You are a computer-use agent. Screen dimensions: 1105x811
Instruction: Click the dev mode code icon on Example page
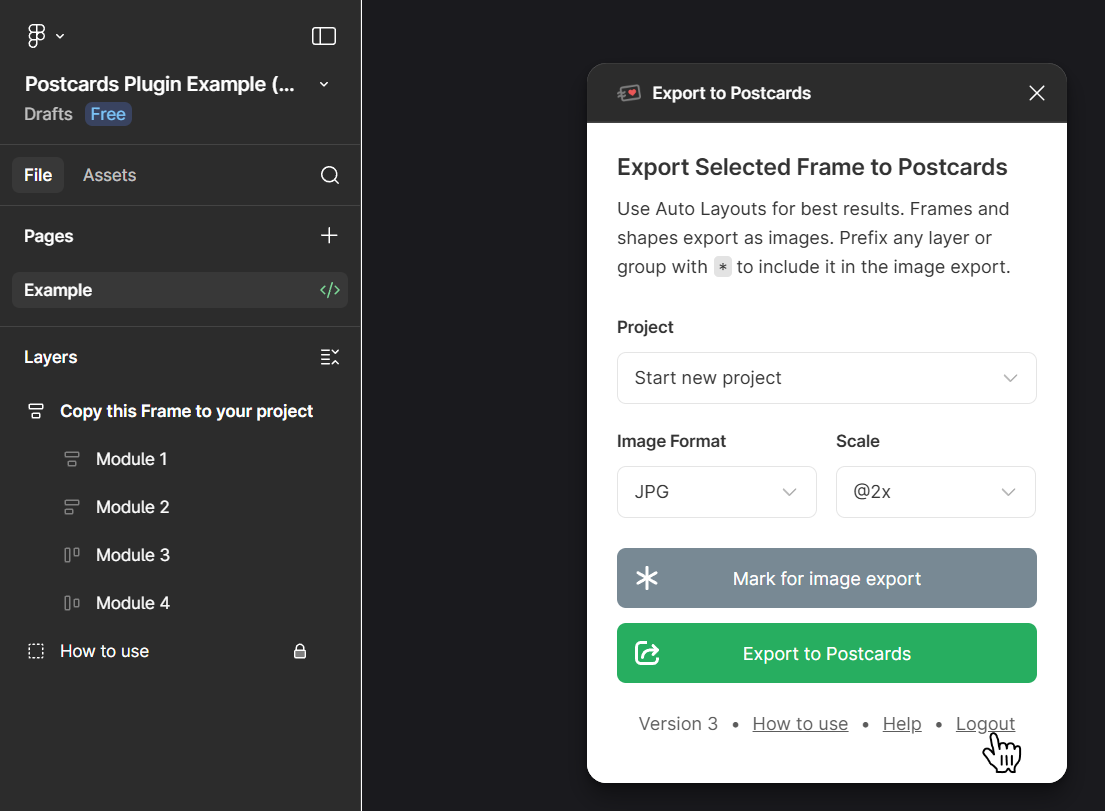pos(329,290)
